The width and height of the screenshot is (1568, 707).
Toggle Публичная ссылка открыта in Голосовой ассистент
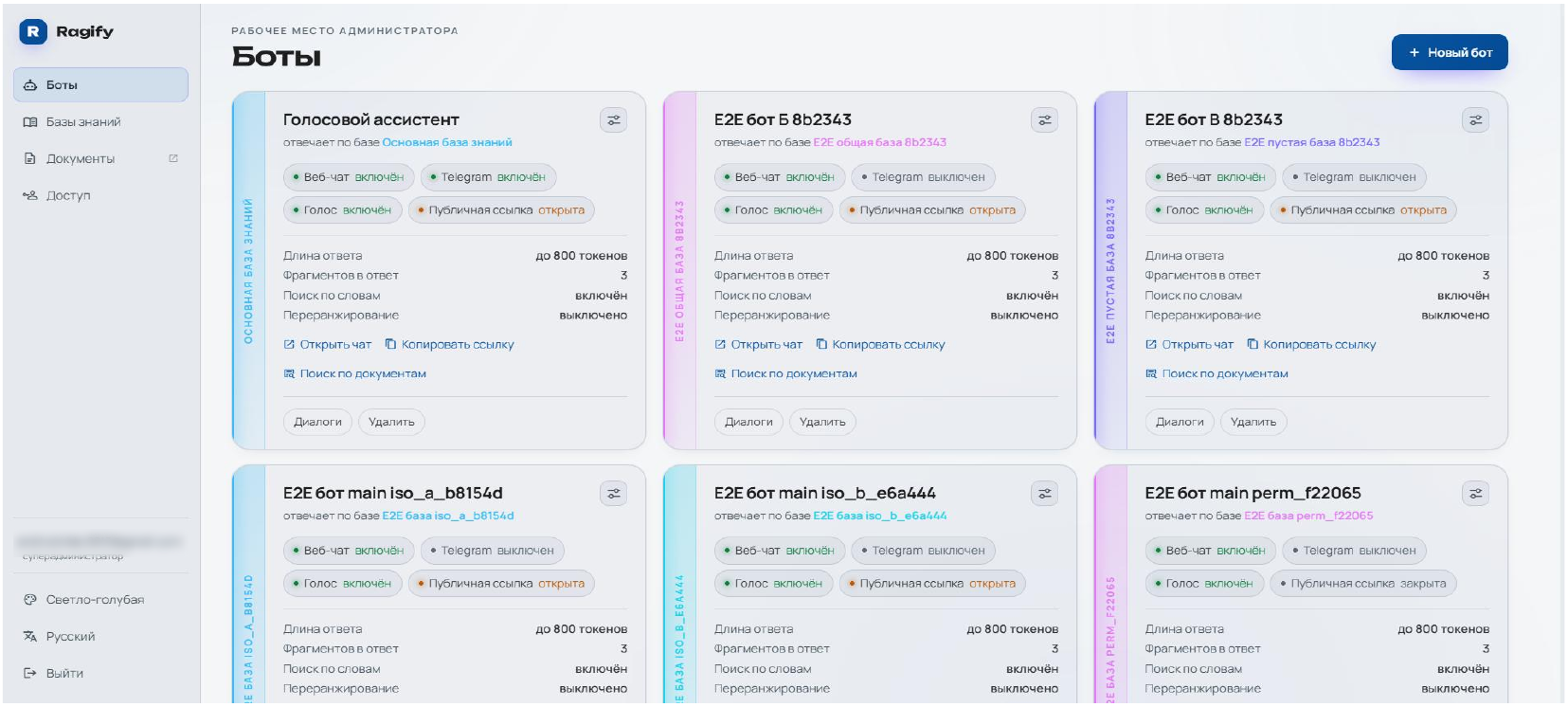[x=502, y=210]
